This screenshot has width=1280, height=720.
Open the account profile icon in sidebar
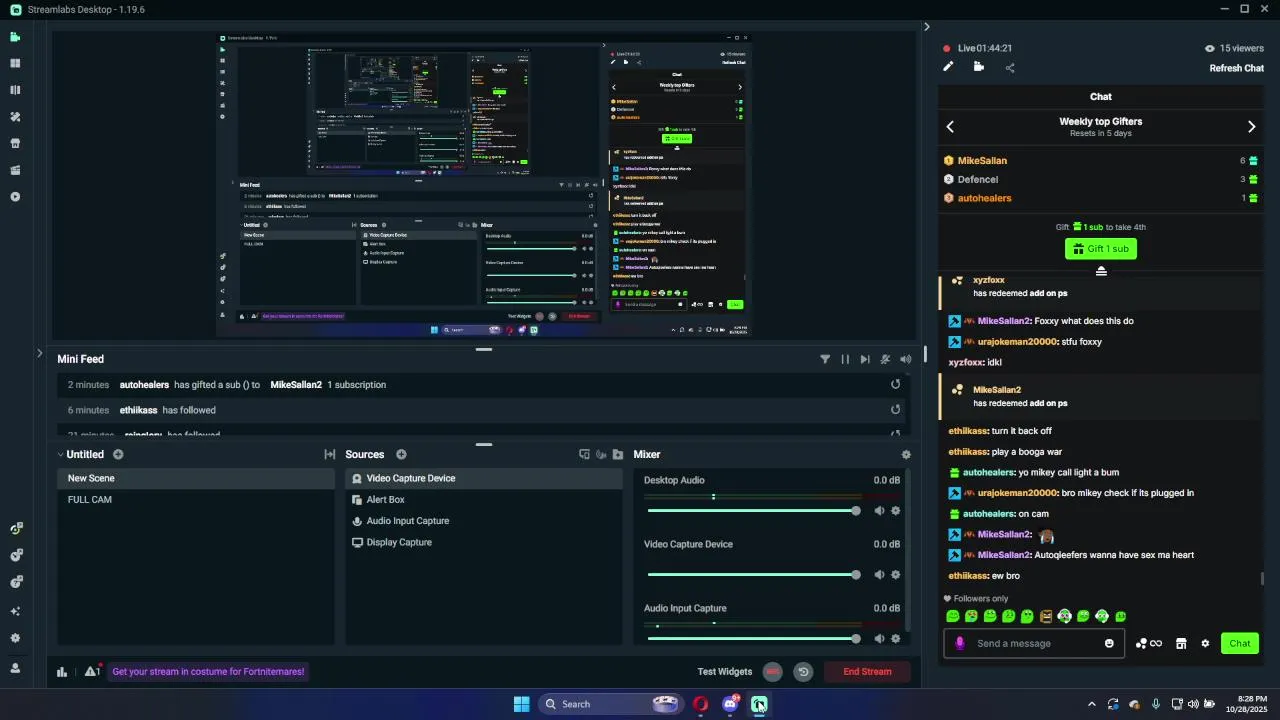(15, 668)
